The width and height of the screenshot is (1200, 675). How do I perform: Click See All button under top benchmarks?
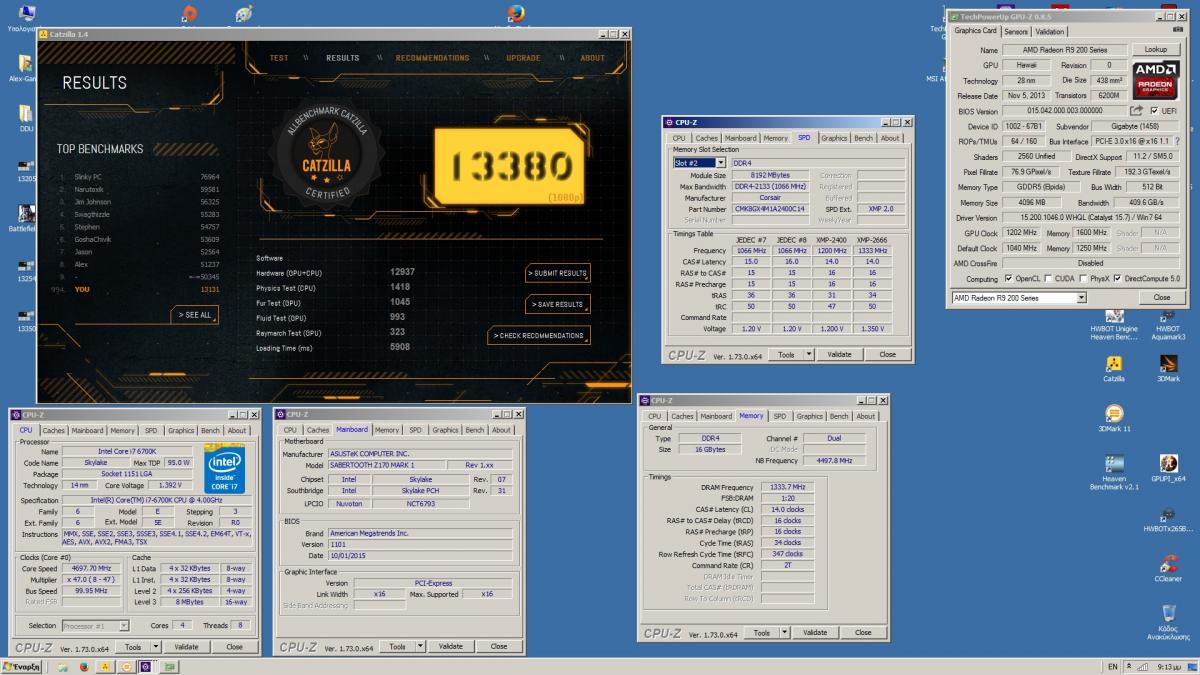[x=195, y=315]
